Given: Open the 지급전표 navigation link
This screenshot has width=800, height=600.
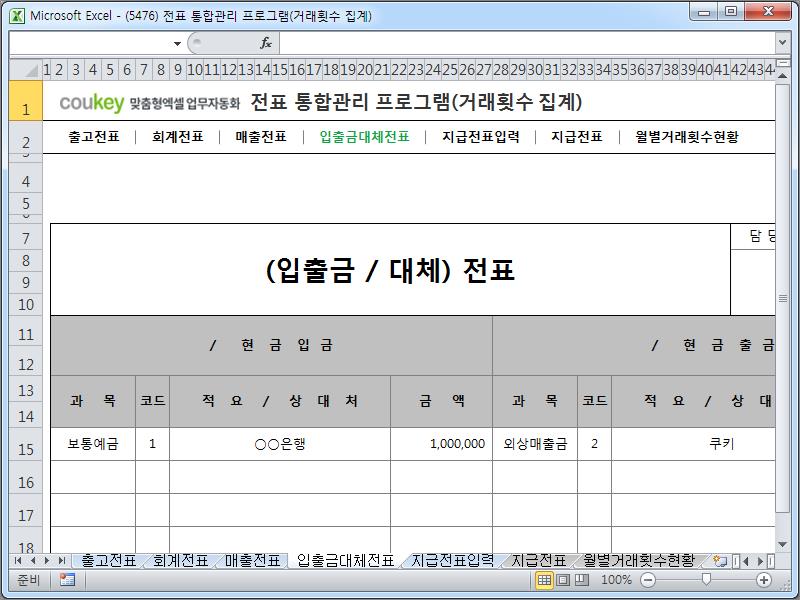Looking at the screenshot, I should pyautogui.click(x=577, y=137).
